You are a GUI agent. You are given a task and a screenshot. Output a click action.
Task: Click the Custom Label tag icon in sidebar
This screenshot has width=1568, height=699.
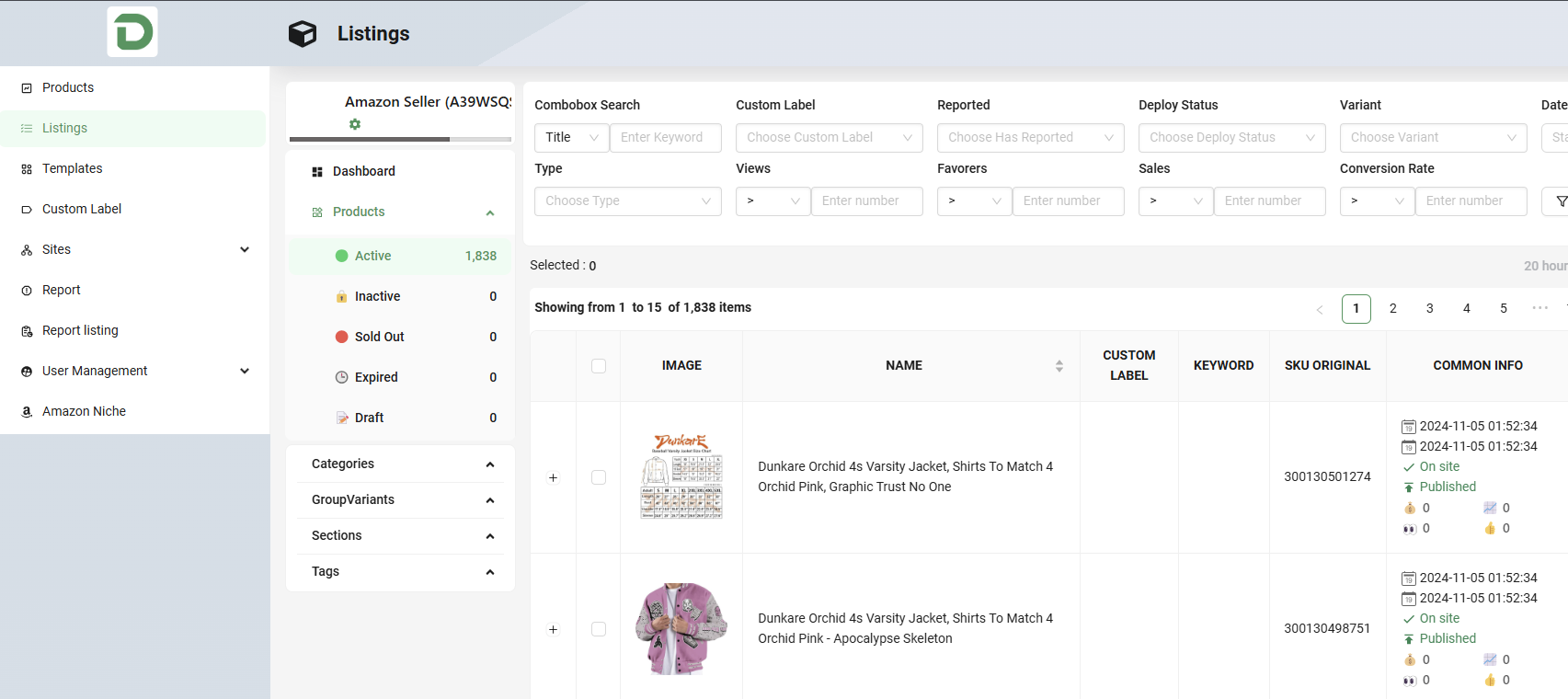(27, 210)
